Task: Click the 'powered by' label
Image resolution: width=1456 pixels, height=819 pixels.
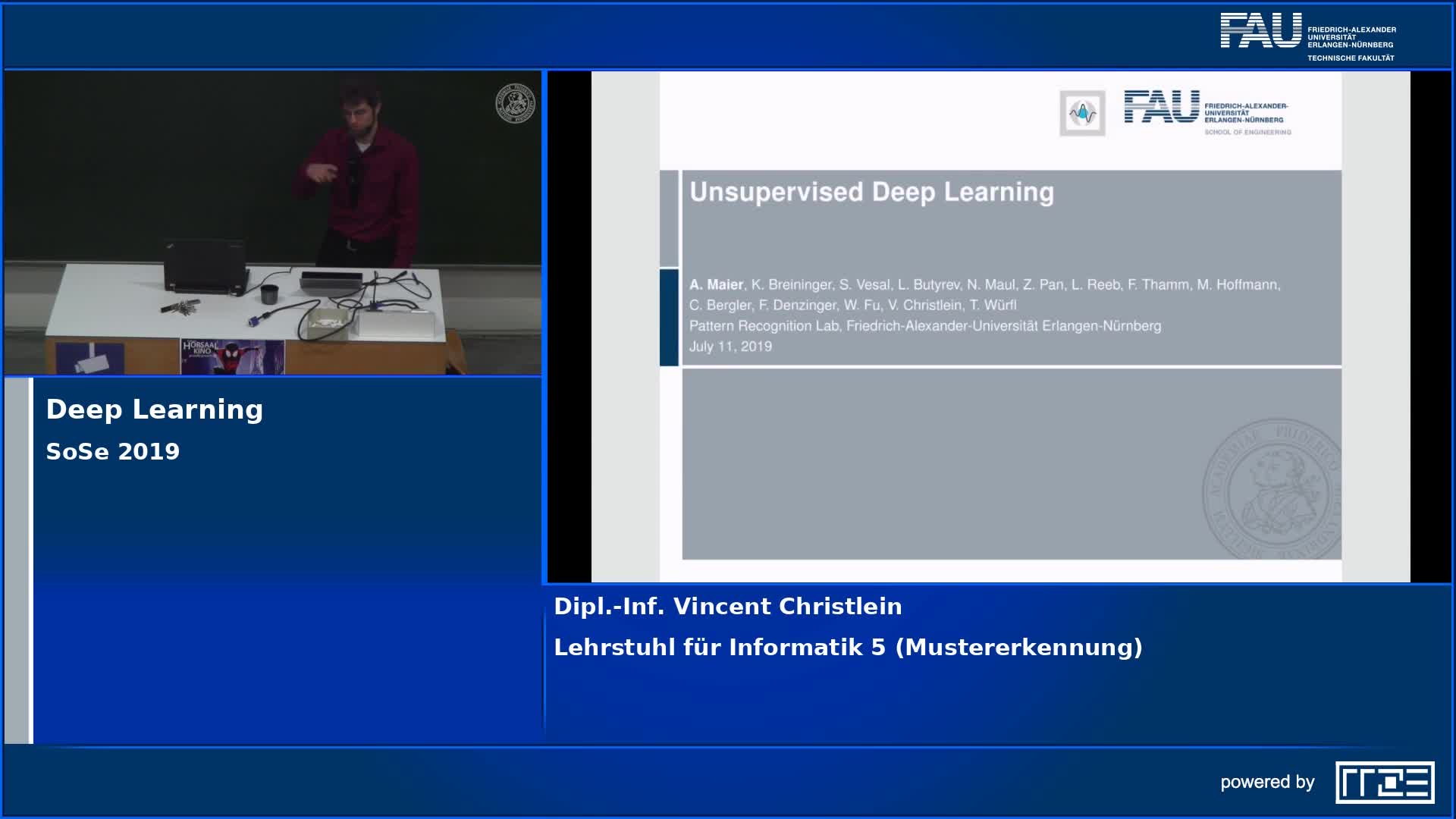Action: pos(1266,782)
